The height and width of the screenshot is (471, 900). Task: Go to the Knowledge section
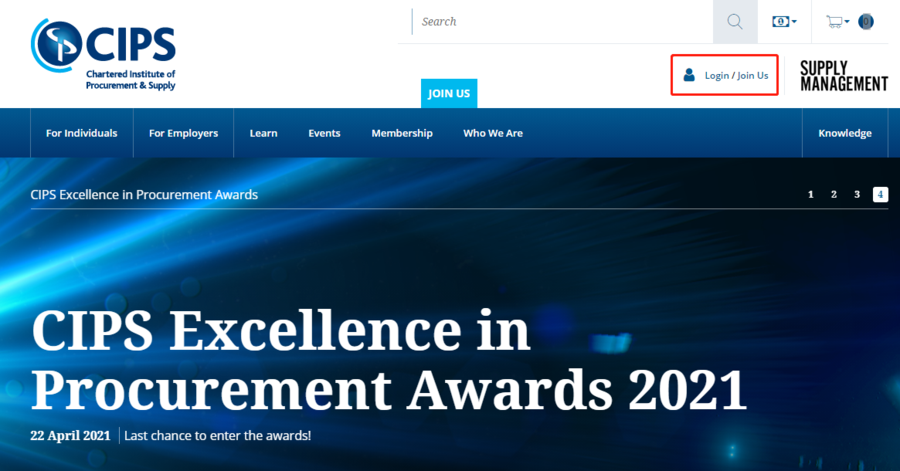pos(845,133)
